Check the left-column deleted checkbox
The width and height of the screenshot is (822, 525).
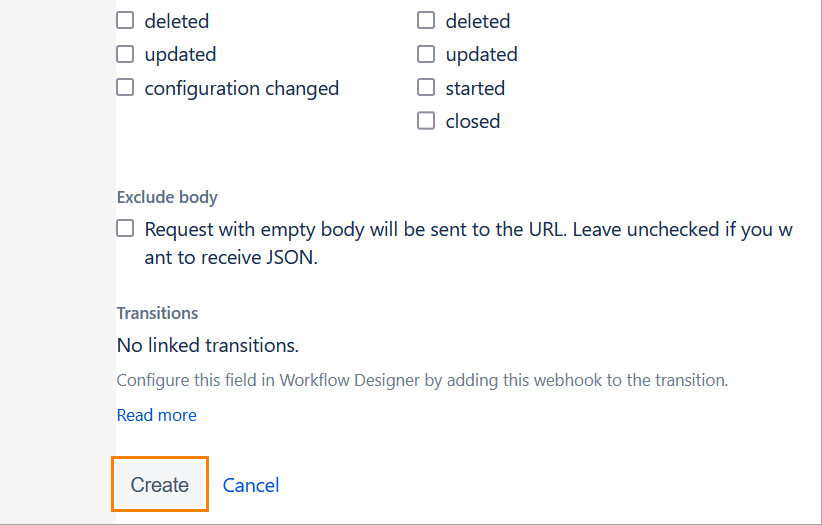(x=125, y=20)
